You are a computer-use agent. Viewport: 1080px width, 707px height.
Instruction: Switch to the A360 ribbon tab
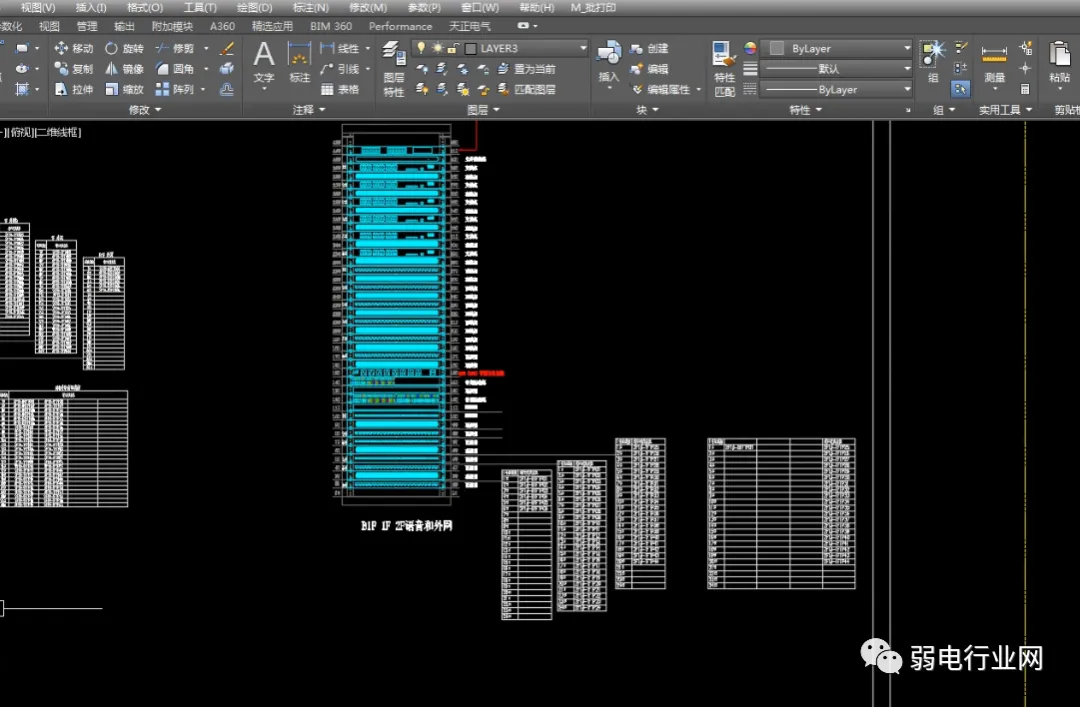pyautogui.click(x=222, y=26)
